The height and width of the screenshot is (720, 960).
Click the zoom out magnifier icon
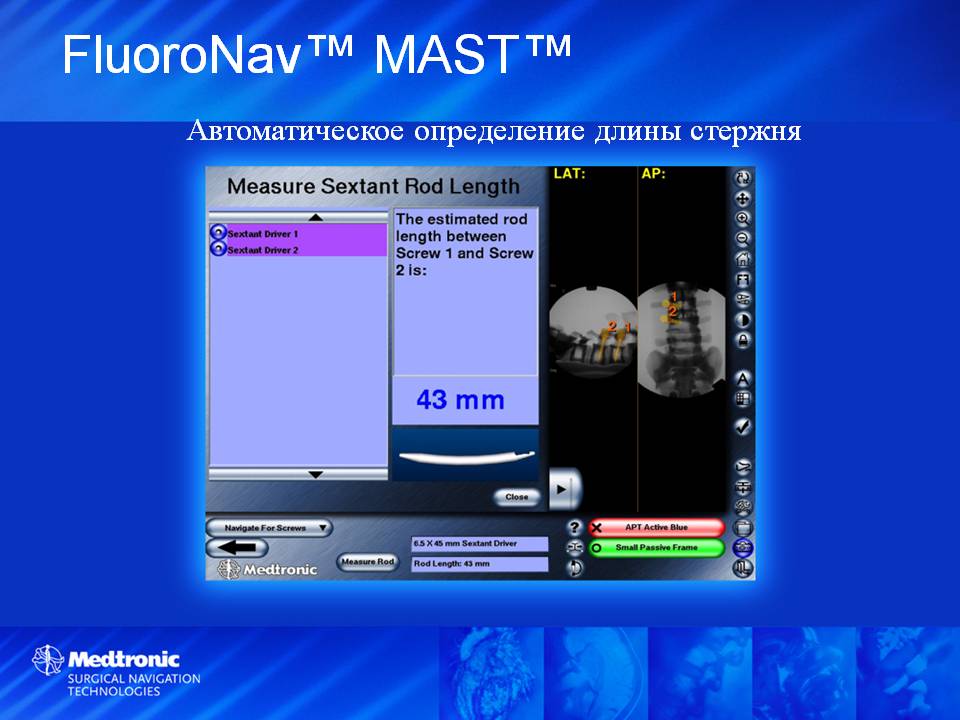tap(743, 239)
